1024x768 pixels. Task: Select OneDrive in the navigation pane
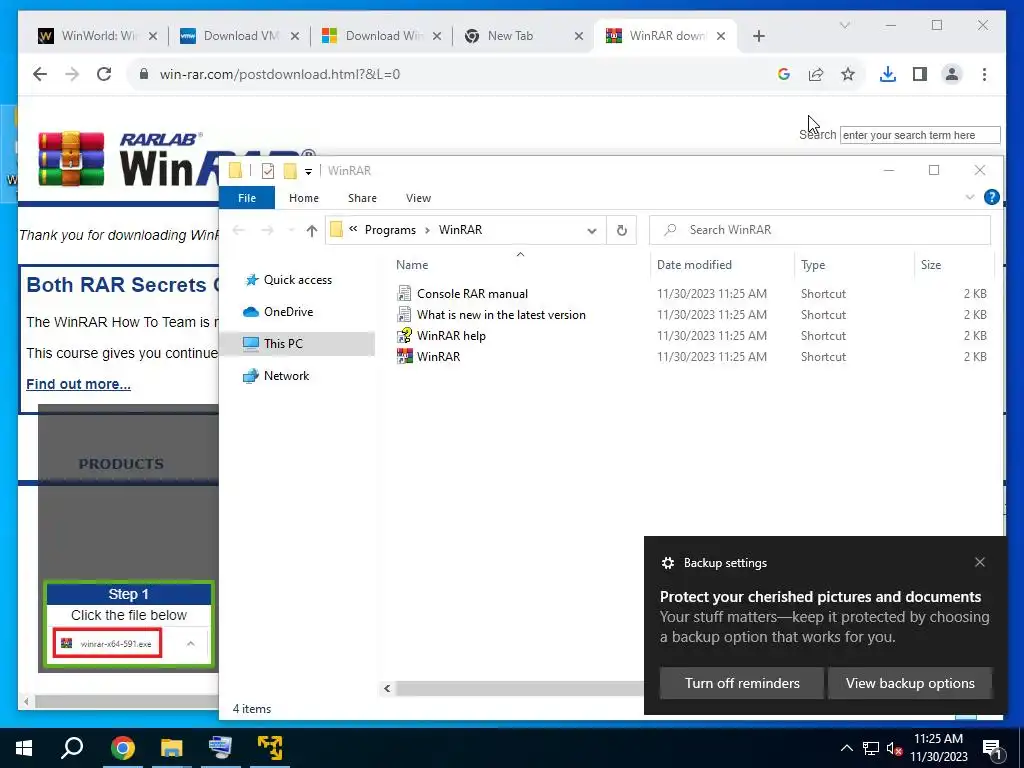coord(288,312)
